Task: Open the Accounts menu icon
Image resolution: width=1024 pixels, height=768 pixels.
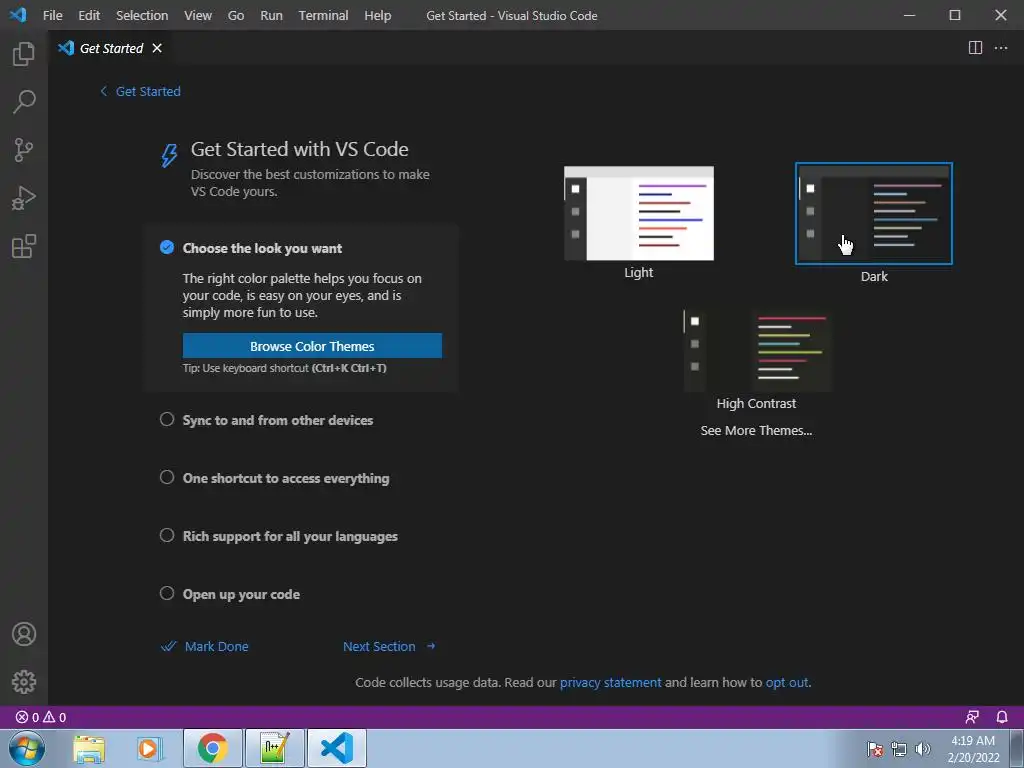Action: (24, 634)
